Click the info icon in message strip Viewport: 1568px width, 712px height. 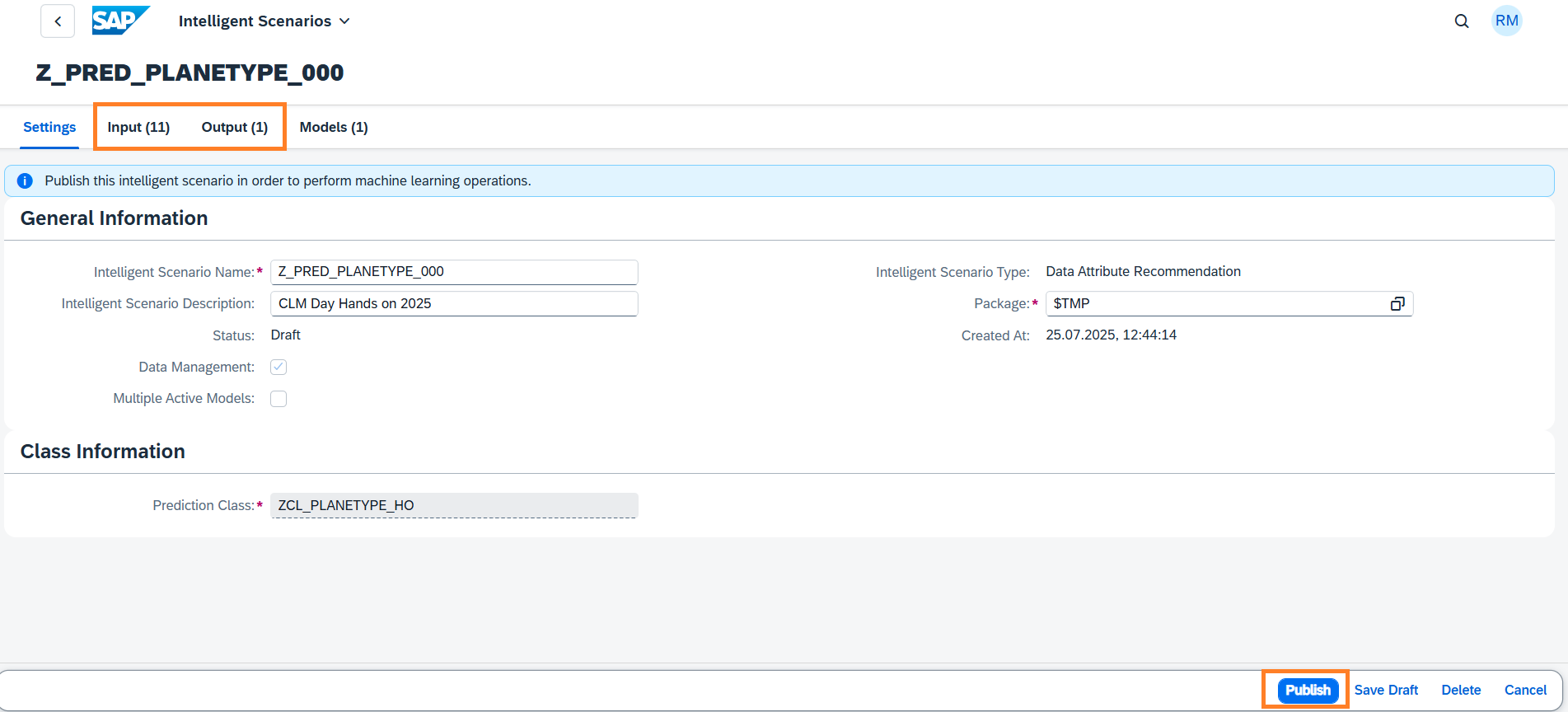pyautogui.click(x=25, y=181)
